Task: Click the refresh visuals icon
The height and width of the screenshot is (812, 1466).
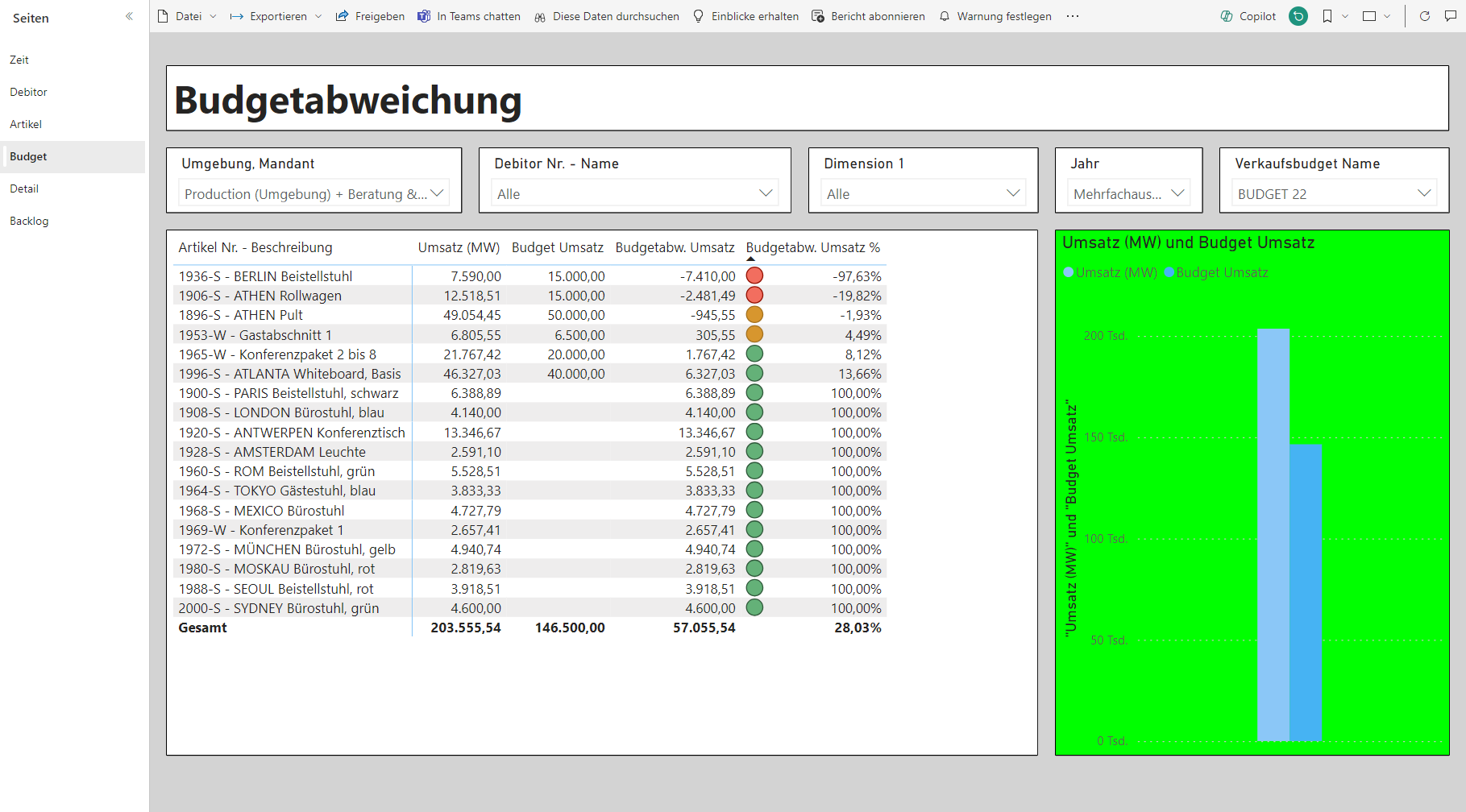Action: [x=1425, y=16]
